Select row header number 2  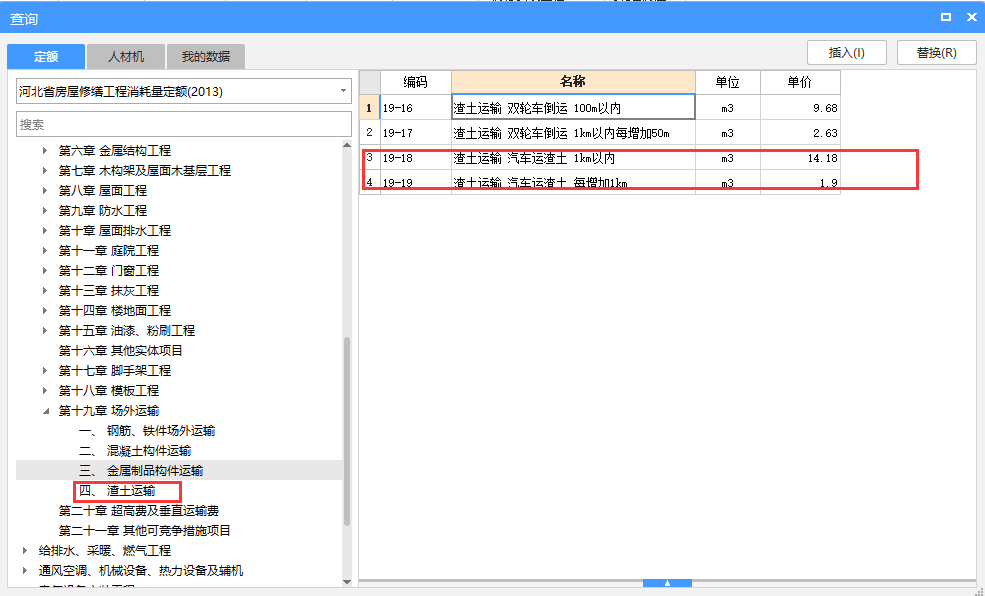[x=369, y=133]
